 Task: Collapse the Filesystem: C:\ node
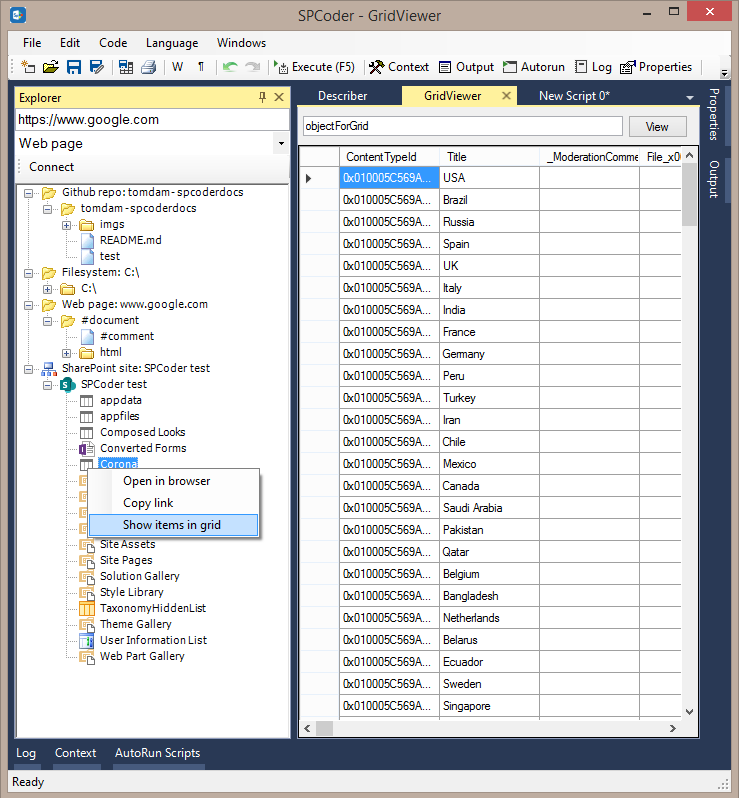click(x=29, y=273)
